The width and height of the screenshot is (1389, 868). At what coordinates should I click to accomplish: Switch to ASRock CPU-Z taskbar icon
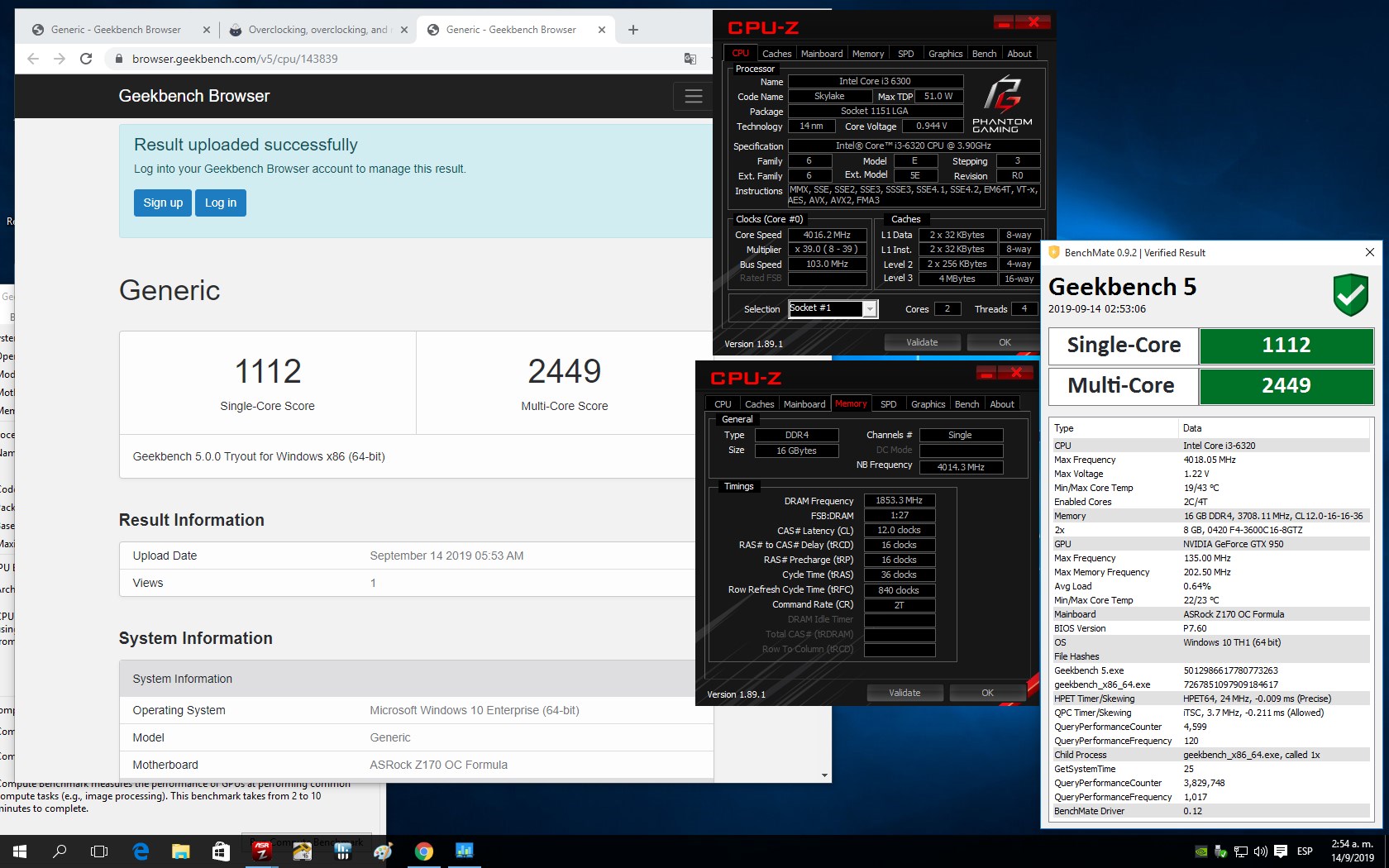tap(261, 851)
